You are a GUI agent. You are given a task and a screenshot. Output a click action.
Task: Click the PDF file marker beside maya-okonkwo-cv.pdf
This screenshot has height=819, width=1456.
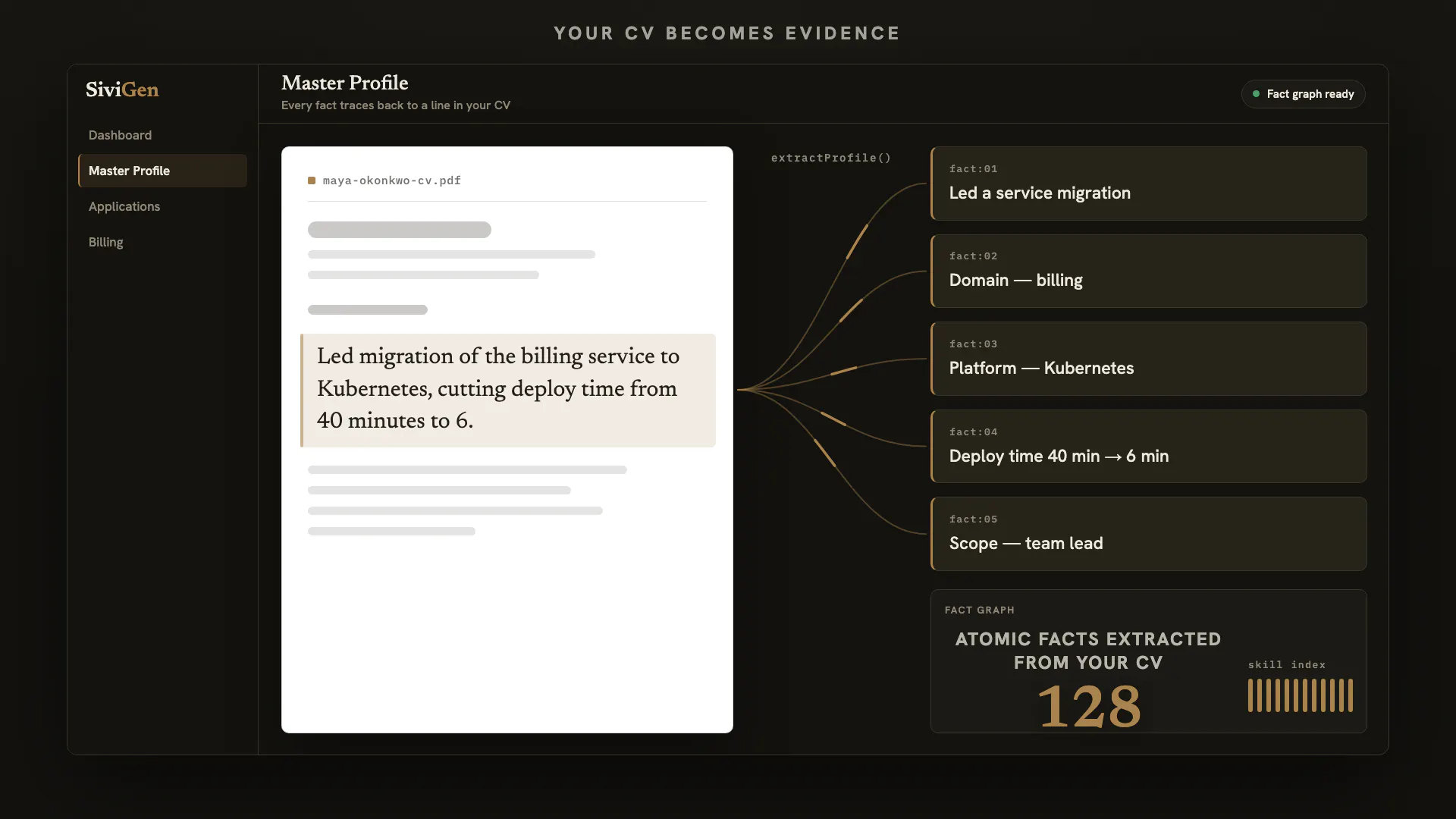312,180
